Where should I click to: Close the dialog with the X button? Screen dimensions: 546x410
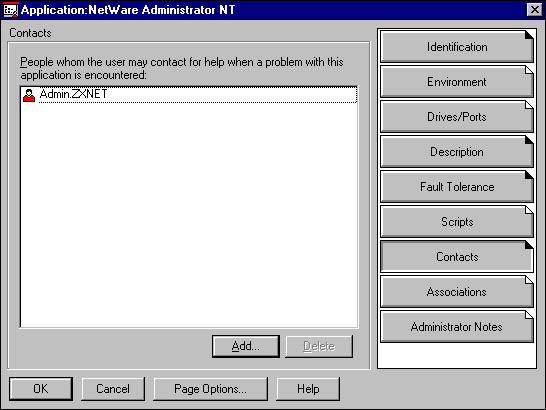(x=535, y=10)
